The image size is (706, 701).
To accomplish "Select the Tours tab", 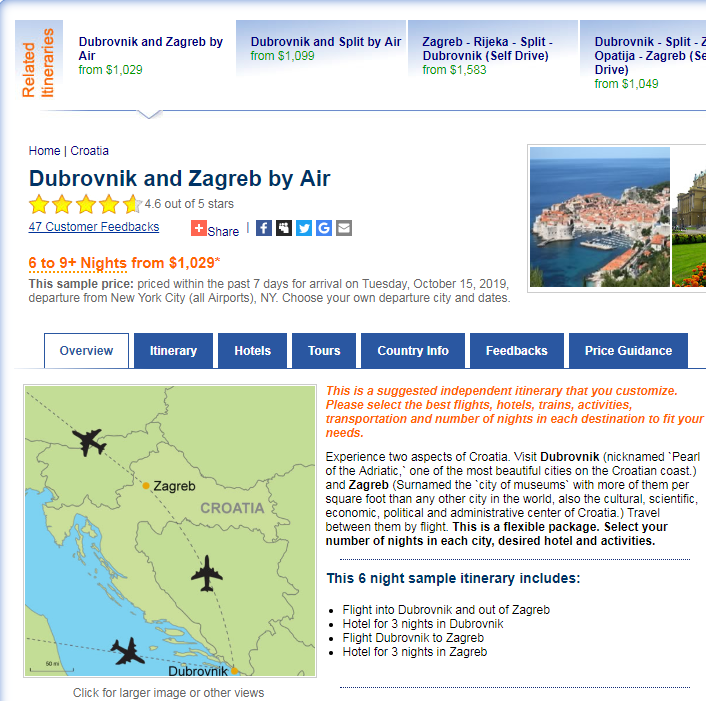I will (x=324, y=351).
